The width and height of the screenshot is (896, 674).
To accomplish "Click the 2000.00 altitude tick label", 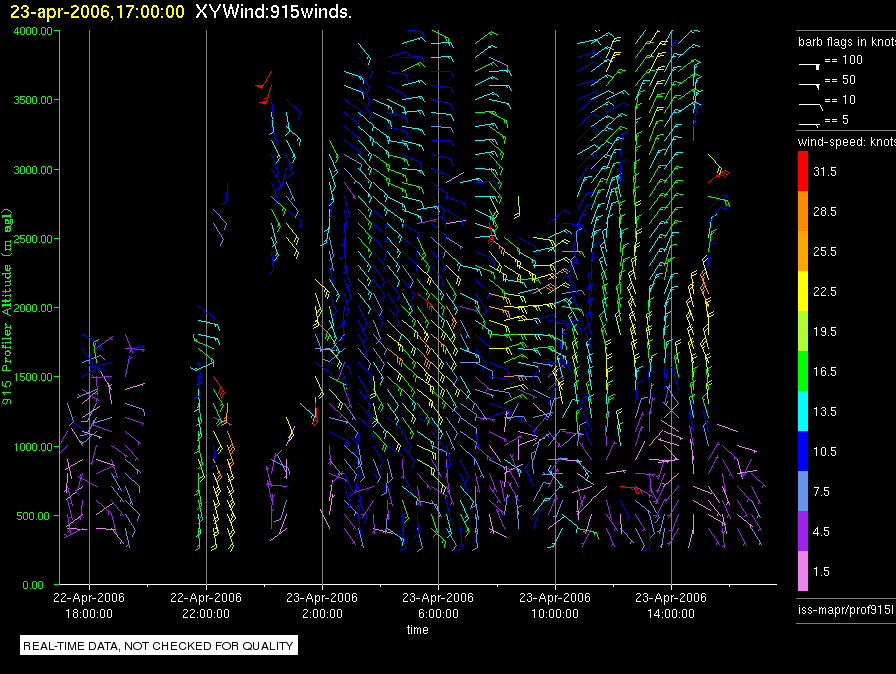I will tap(33, 308).
